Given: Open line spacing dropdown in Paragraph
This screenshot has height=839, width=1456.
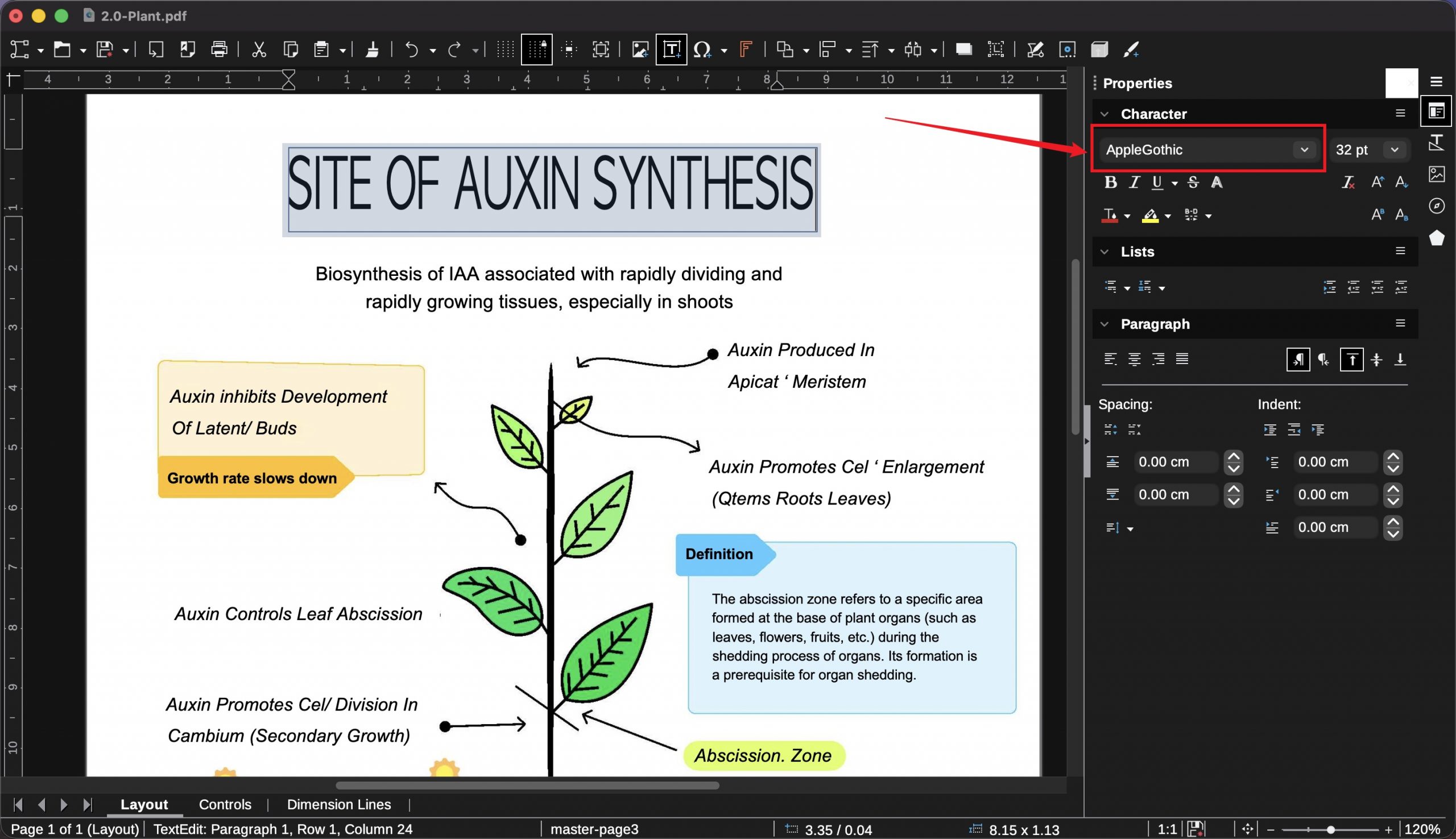Looking at the screenshot, I should click(x=1130, y=529).
